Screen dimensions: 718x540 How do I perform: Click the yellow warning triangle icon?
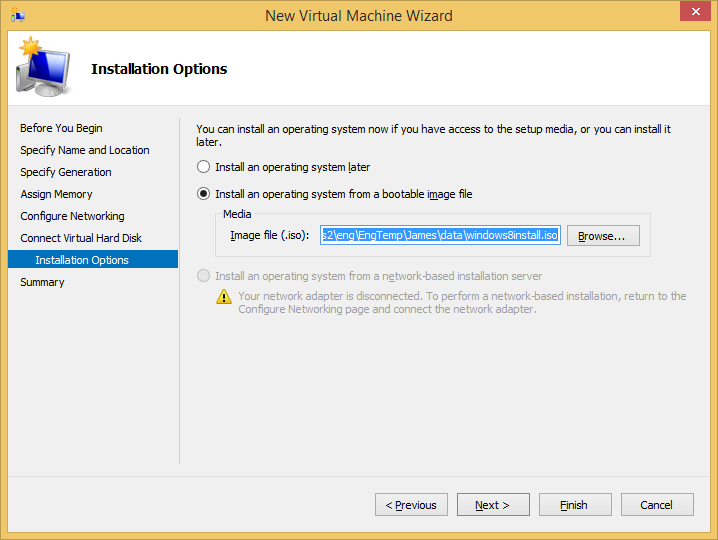225,297
